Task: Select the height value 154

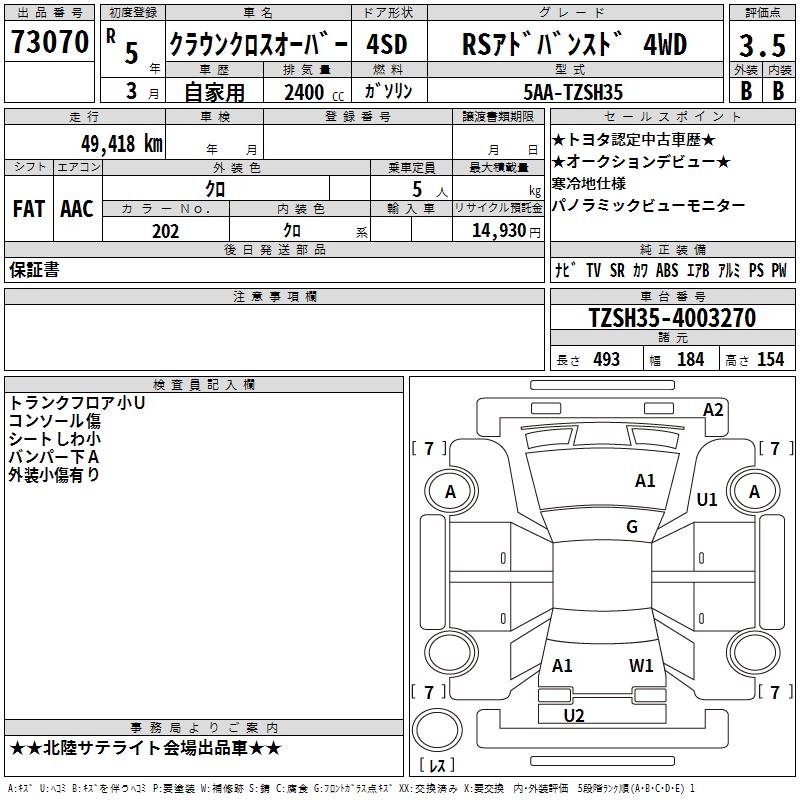Action: pyautogui.click(x=770, y=359)
